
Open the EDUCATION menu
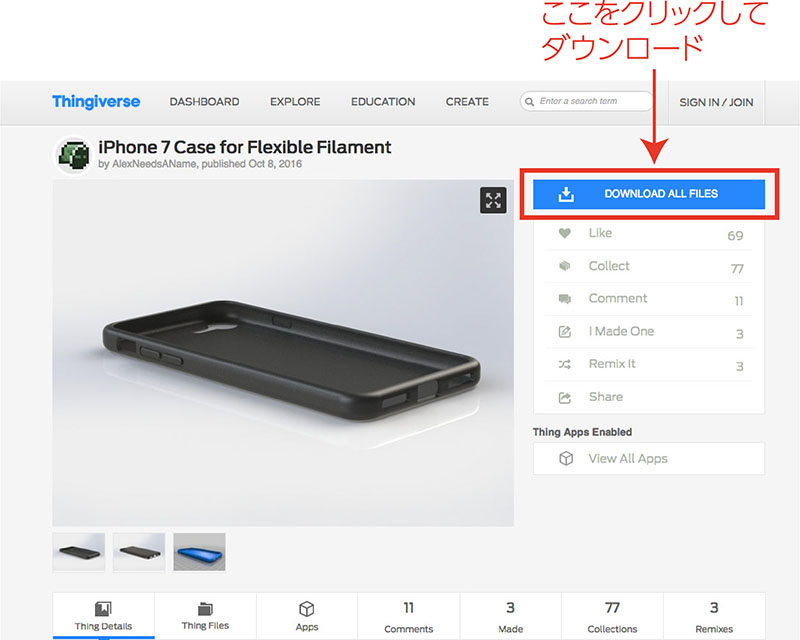[x=383, y=102]
